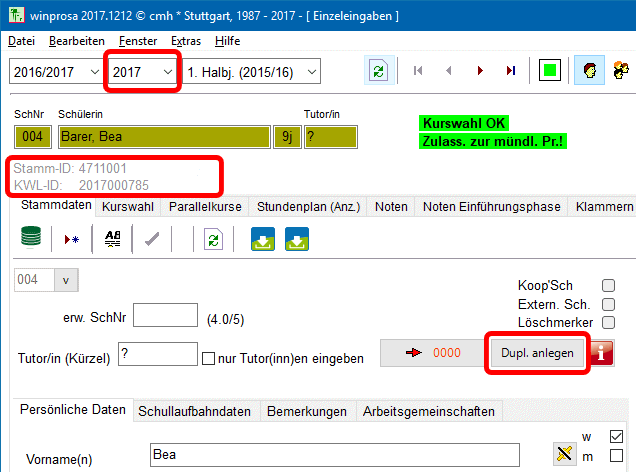The width and height of the screenshot is (636, 472).
Task: Go to the first student record
Action: 418,71
